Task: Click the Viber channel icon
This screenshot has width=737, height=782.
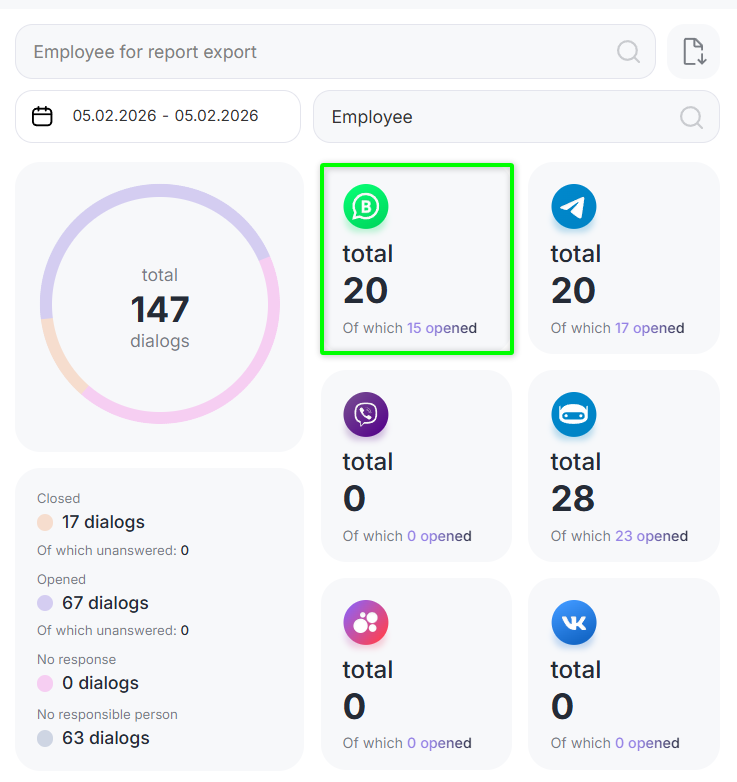Action: pyautogui.click(x=365, y=414)
